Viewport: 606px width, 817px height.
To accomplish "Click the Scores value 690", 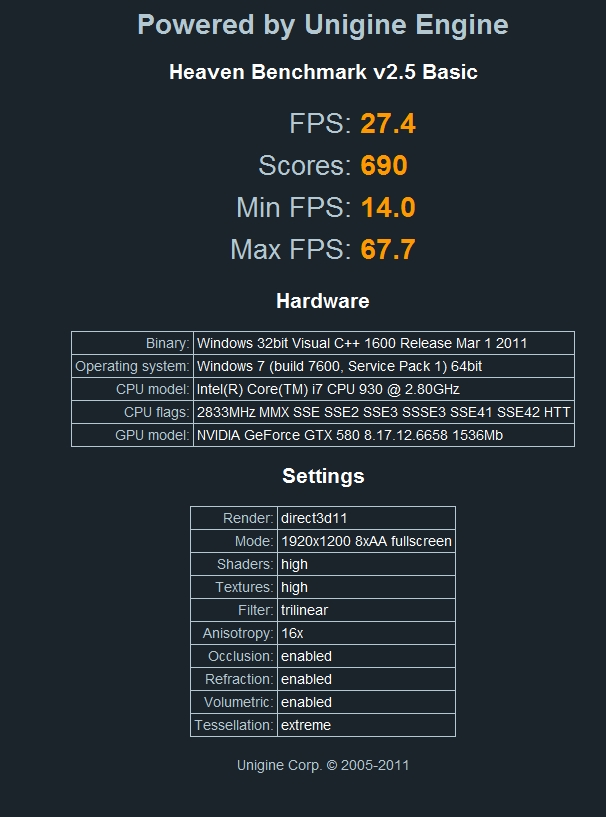I will (x=384, y=165).
